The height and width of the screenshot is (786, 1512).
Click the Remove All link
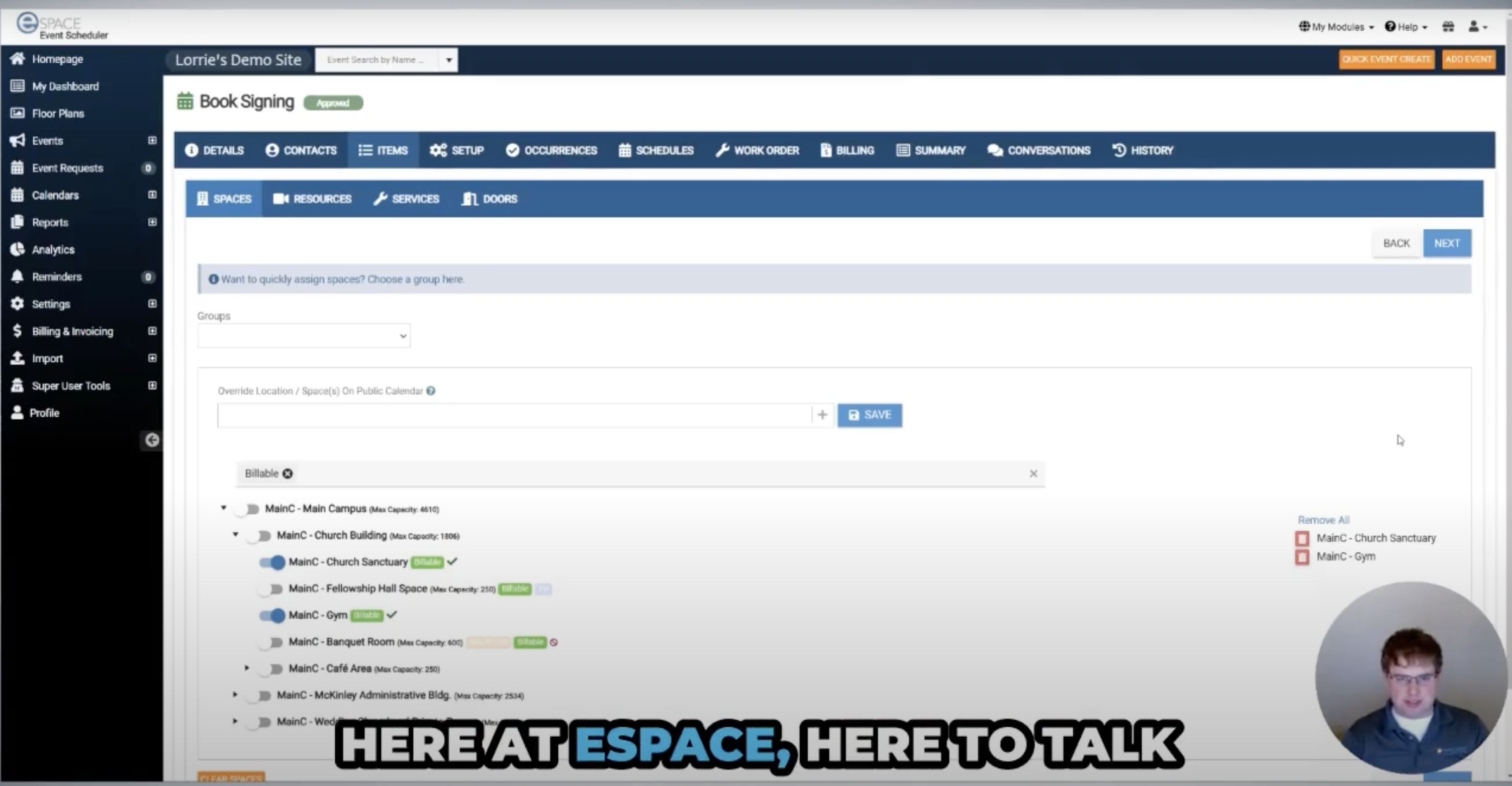(x=1323, y=520)
